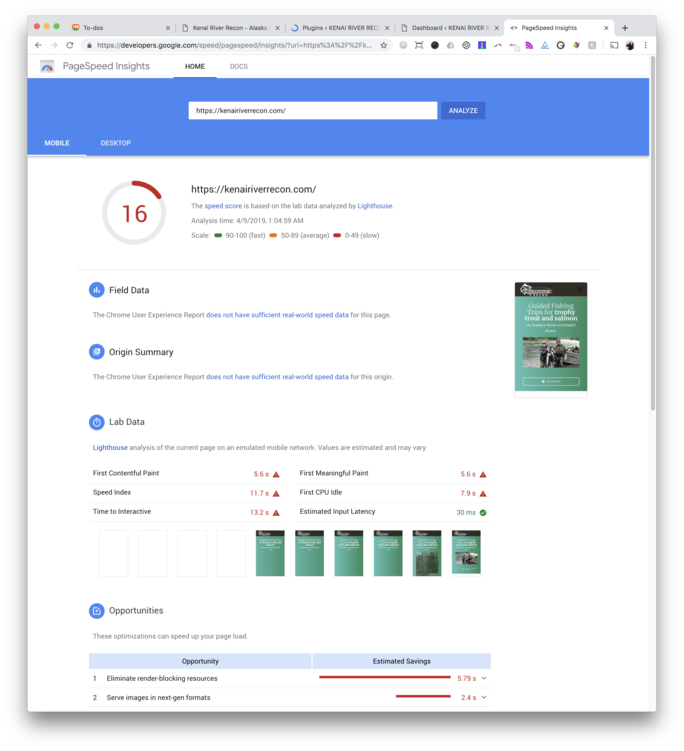Click the Field Data section icon

click(97, 290)
